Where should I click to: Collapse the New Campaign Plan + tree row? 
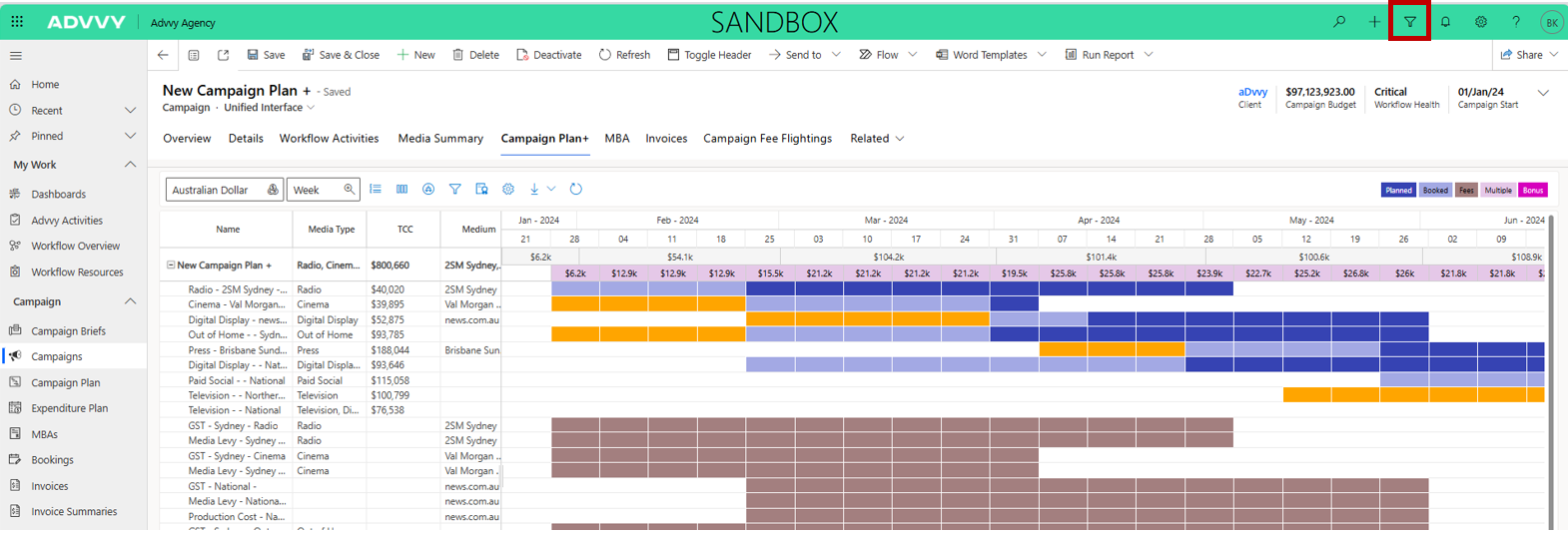tap(170, 266)
